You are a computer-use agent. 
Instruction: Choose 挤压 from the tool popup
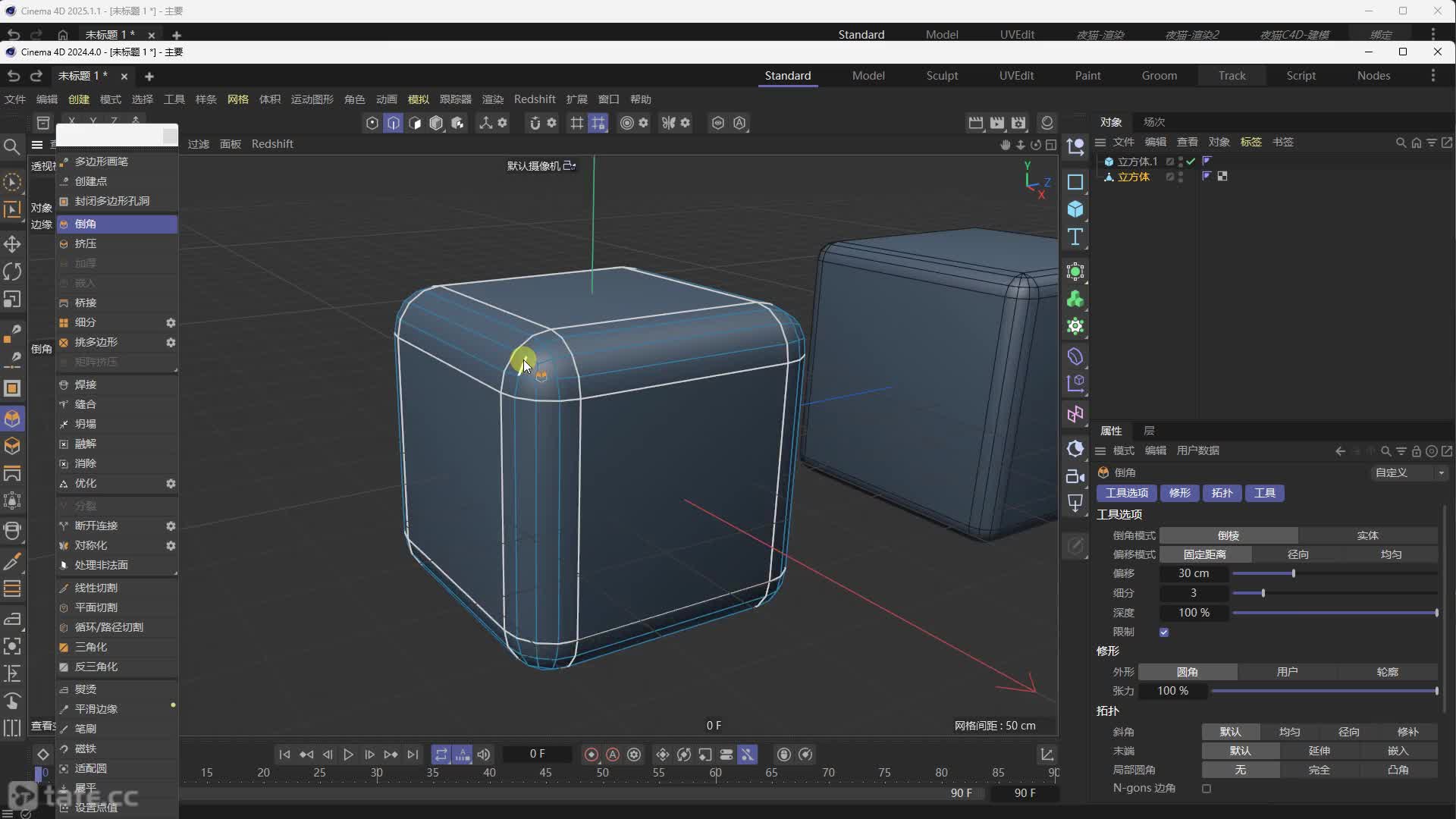point(117,244)
